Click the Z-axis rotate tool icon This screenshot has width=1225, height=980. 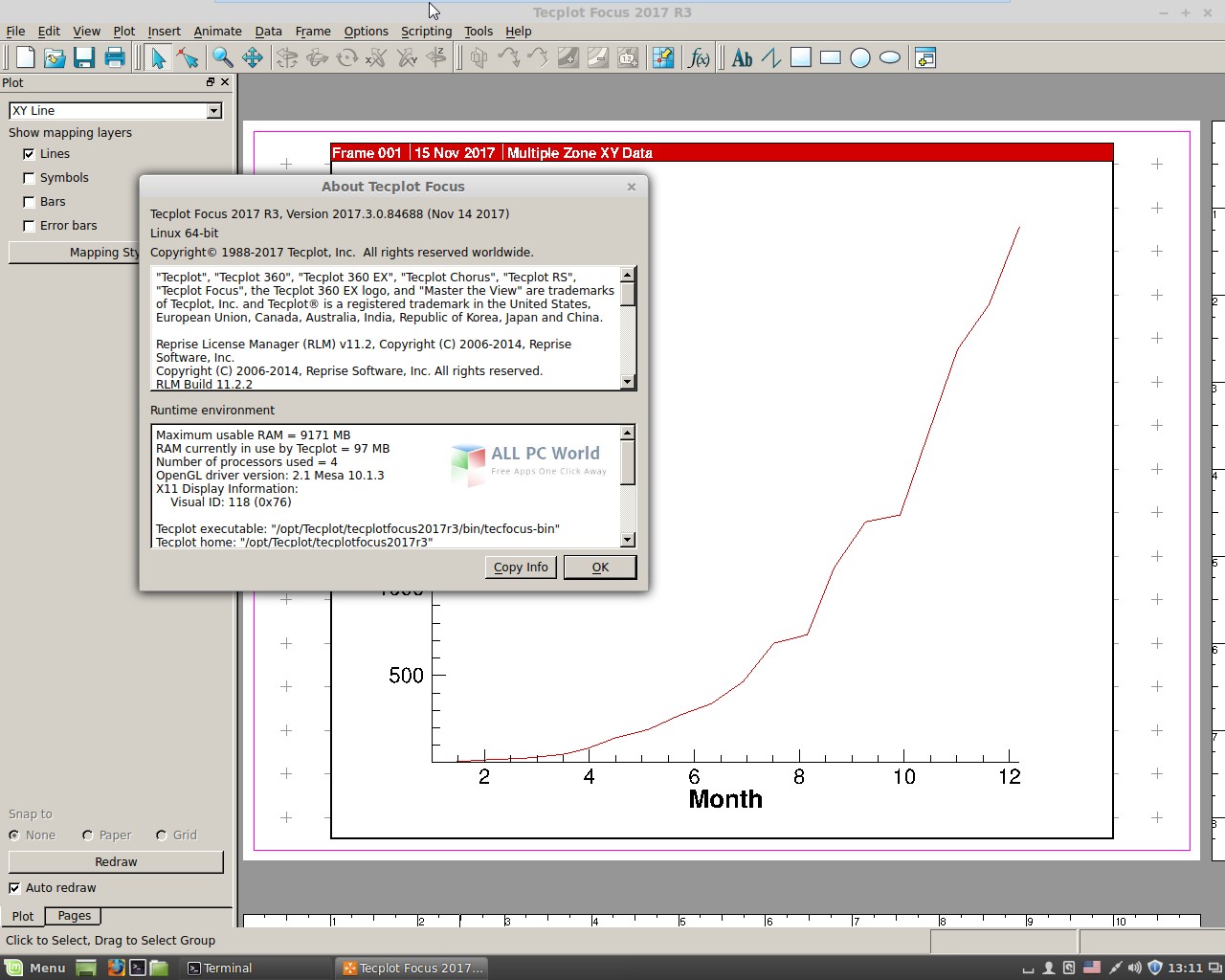pyautogui.click(x=436, y=57)
